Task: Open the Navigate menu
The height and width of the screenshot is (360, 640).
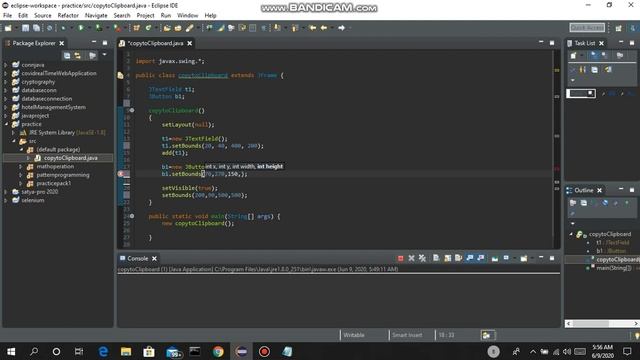Action: pos(96,16)
